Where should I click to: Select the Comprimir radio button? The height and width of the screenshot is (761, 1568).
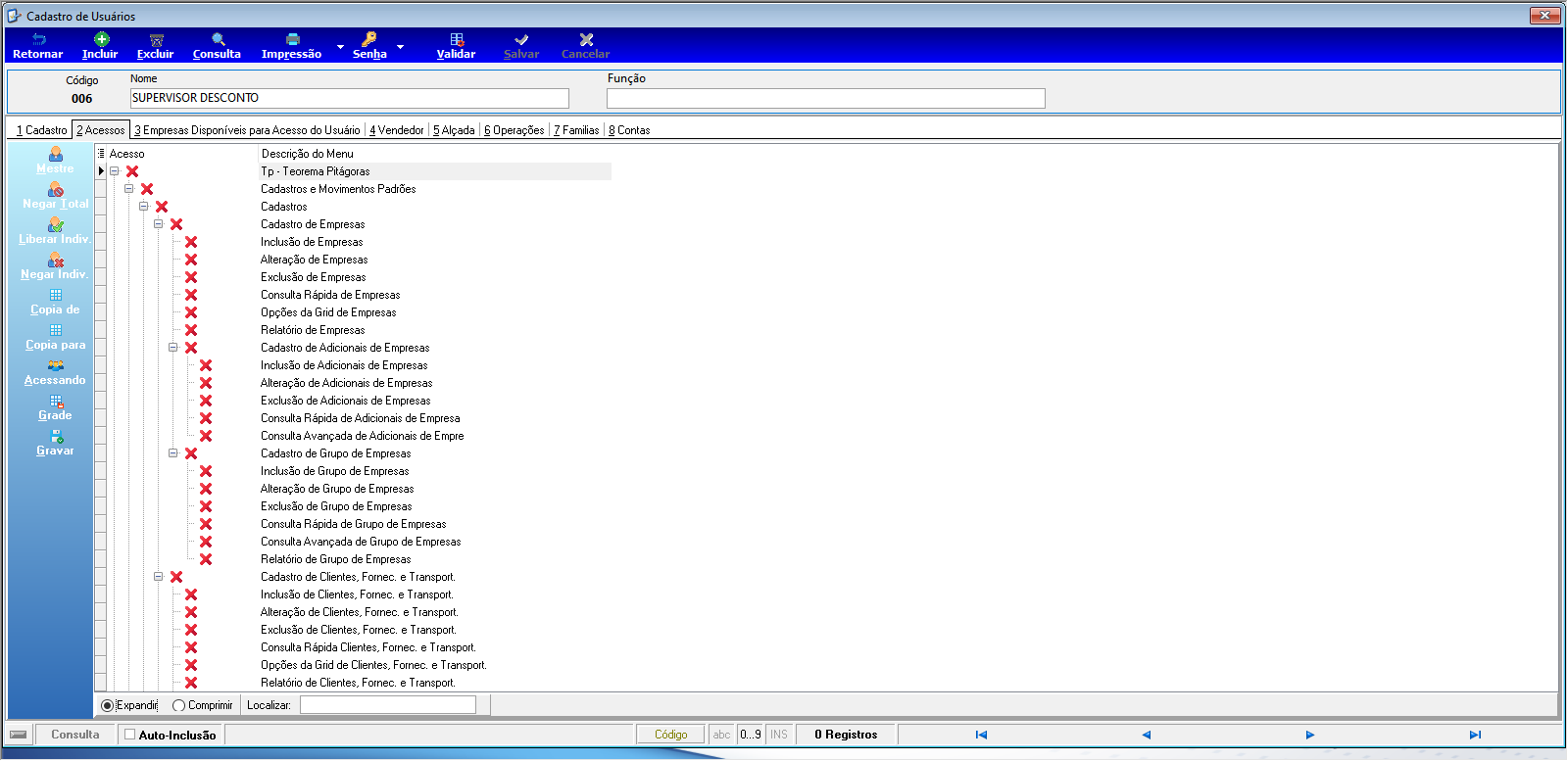[x=178, y=705]
